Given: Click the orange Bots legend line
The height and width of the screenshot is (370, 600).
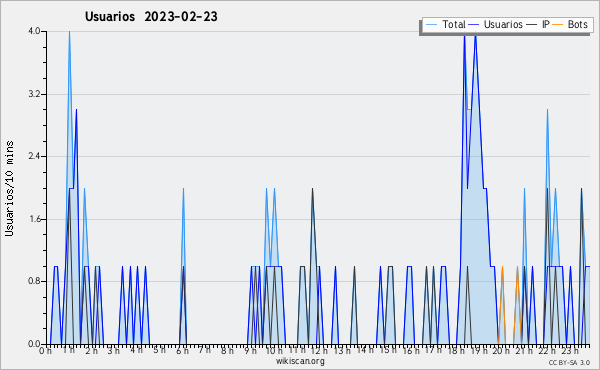Looking at the screenshot, I should pyautogui.click(x=558, y=25).
